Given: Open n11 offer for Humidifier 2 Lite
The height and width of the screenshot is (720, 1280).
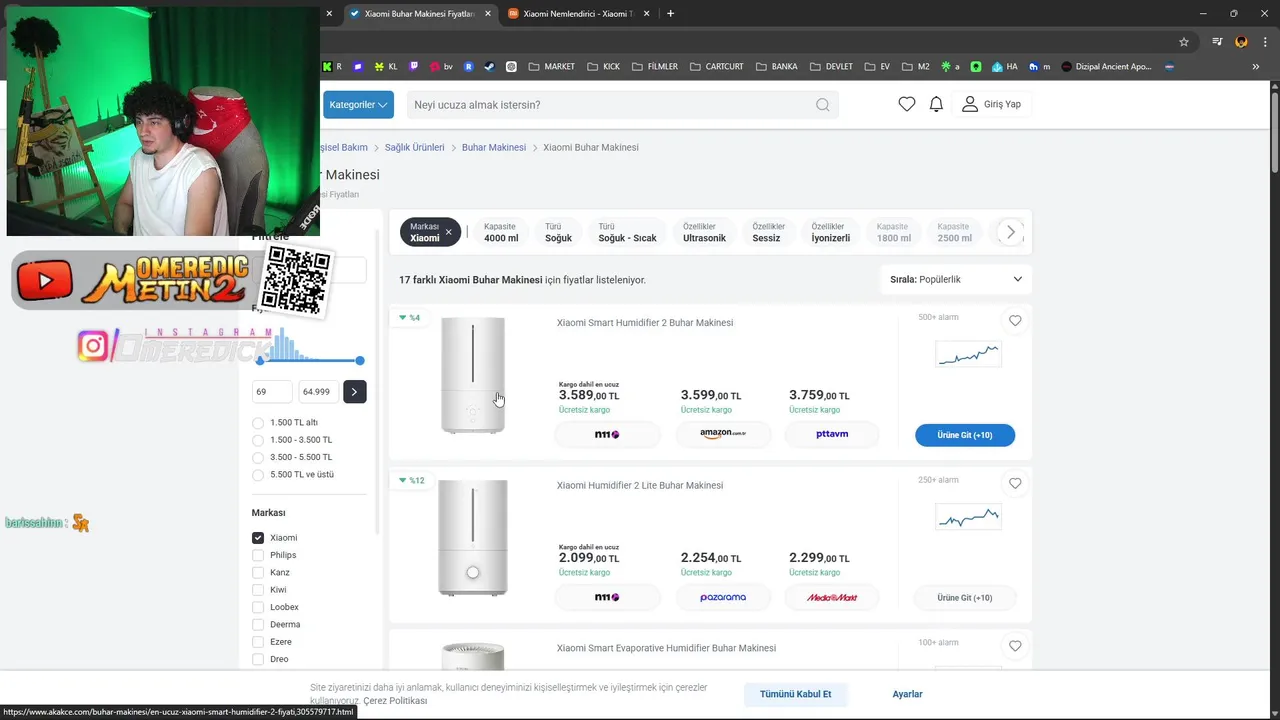Looking at the screenshot, I should pos(607,598).
